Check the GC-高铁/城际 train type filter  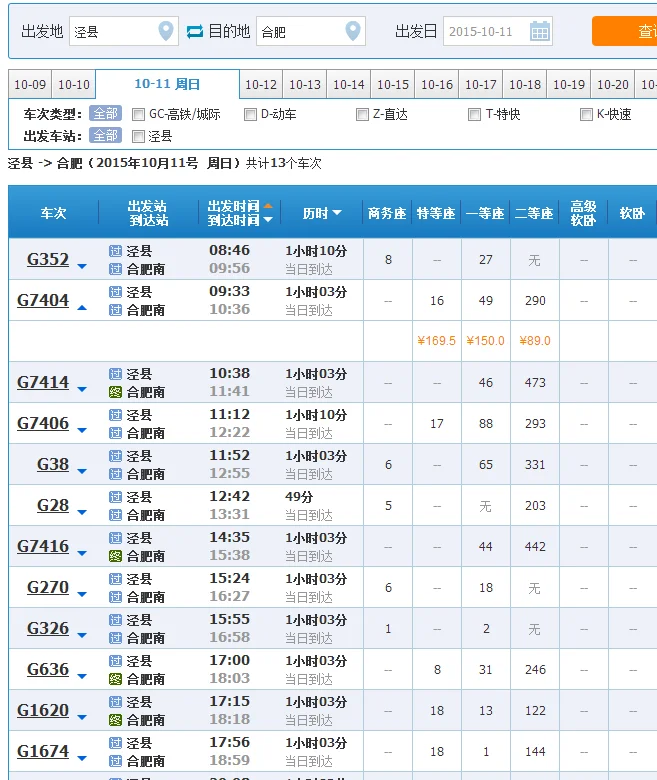click(x=138, y=115)
